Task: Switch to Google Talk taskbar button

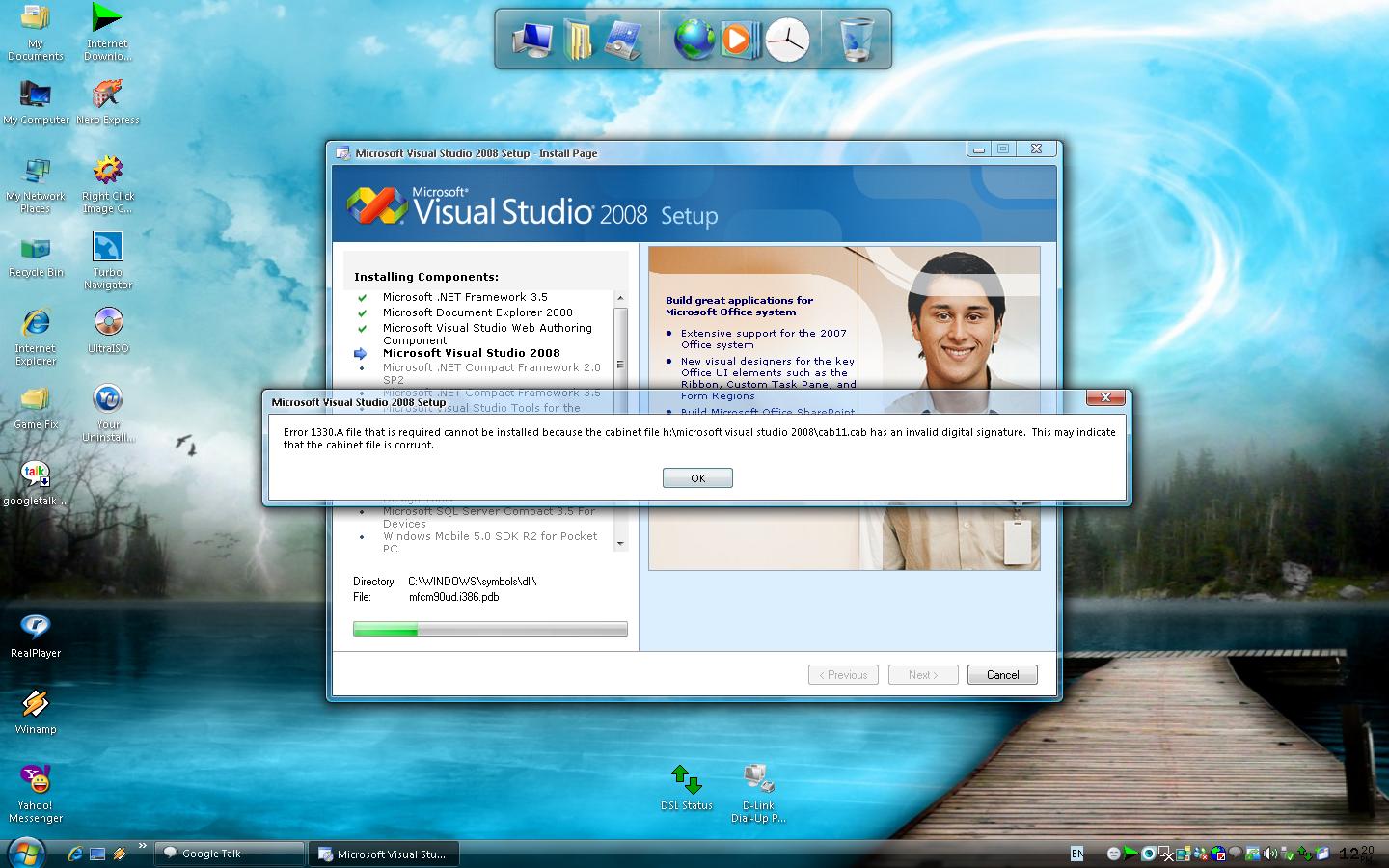Action: coord(230,854)
